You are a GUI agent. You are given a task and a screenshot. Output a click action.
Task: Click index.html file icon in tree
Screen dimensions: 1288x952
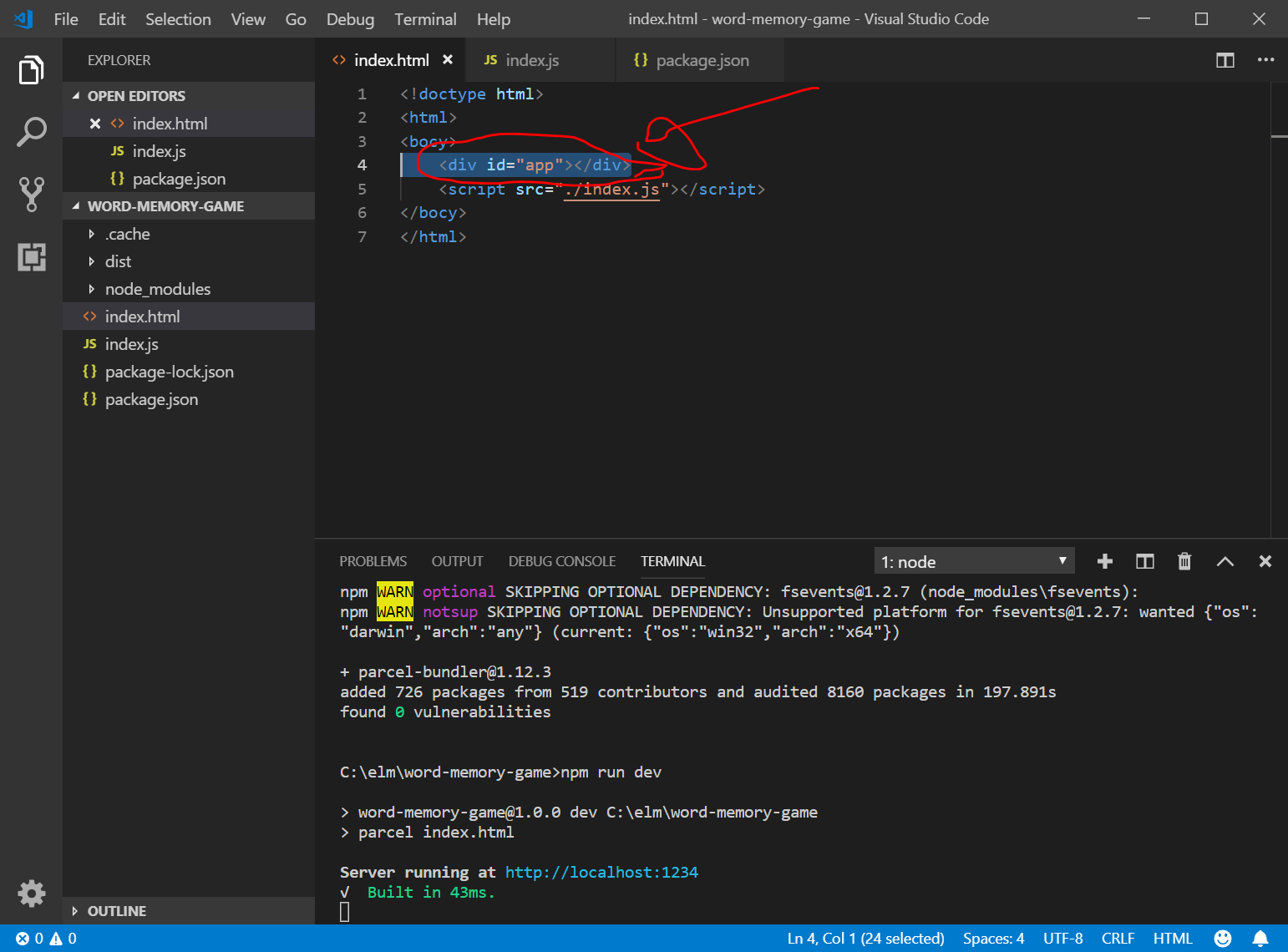(x=89, y=316)
